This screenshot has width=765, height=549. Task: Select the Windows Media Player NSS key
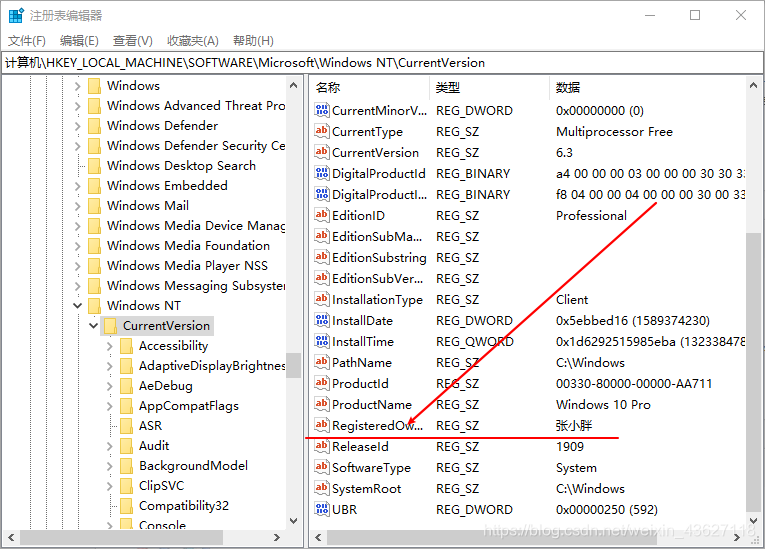point(187,266)
